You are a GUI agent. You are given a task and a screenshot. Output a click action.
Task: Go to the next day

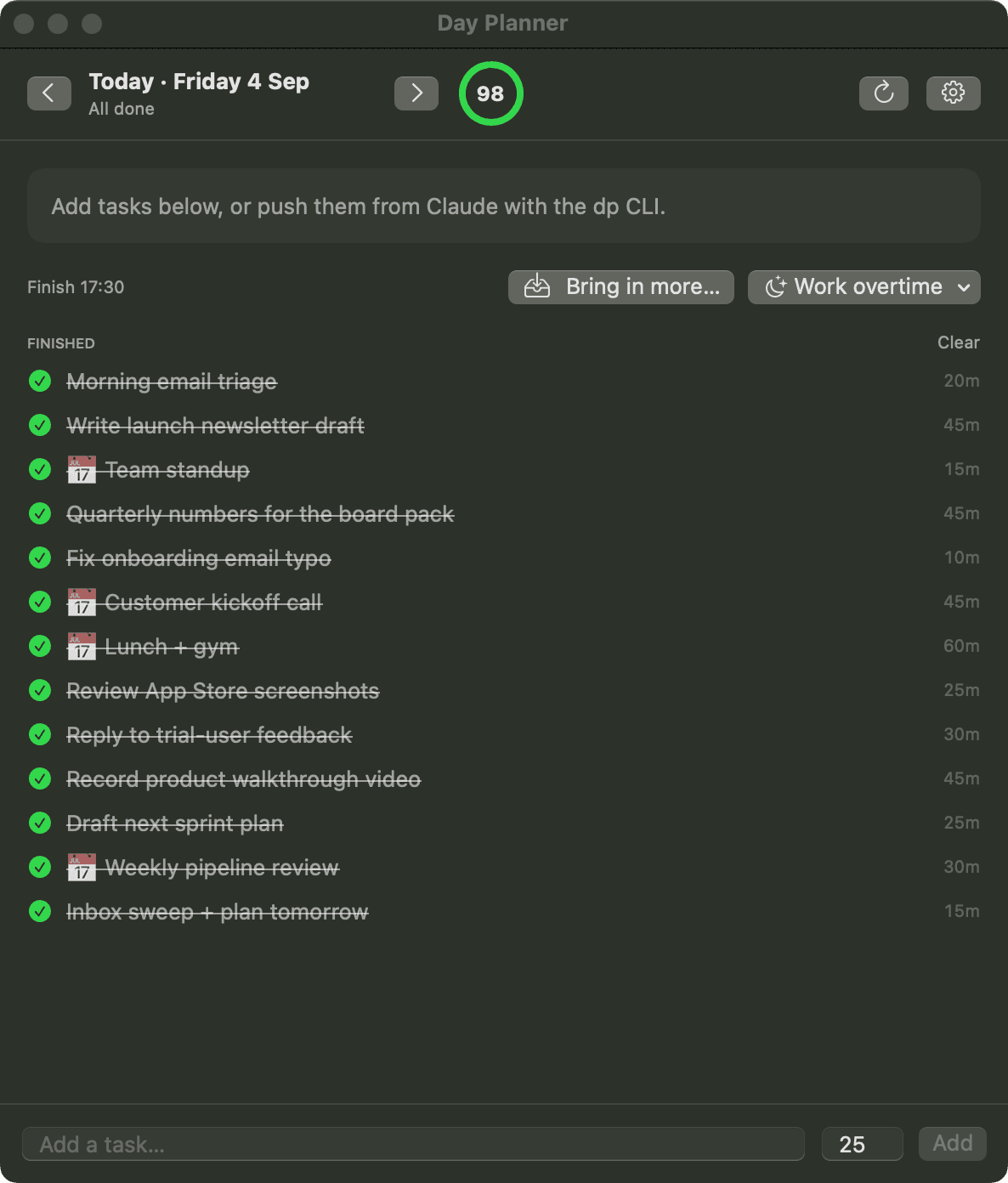(416, 93)
